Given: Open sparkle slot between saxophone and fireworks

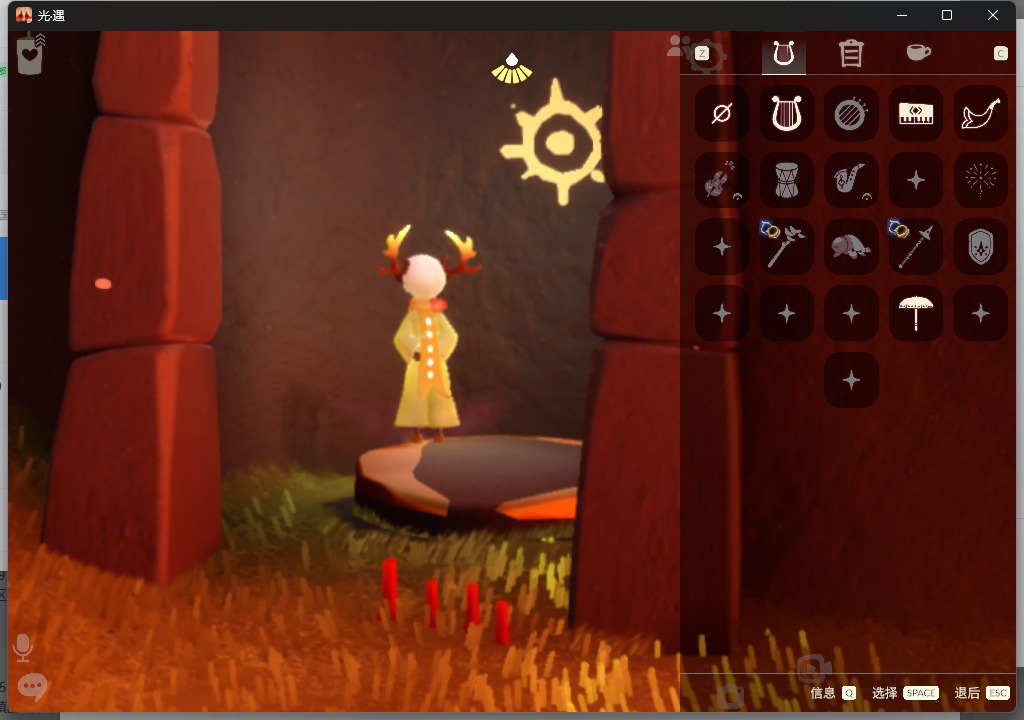Looking at the screenshot, I should pyautogui.click(x=916, y=180).
